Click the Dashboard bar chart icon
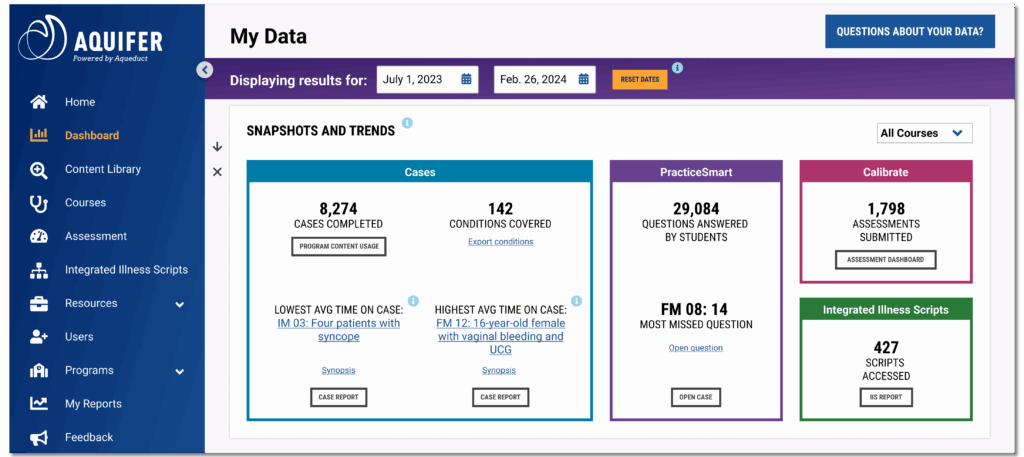This screenshot has height=457, width=1024. pos(39,135)
